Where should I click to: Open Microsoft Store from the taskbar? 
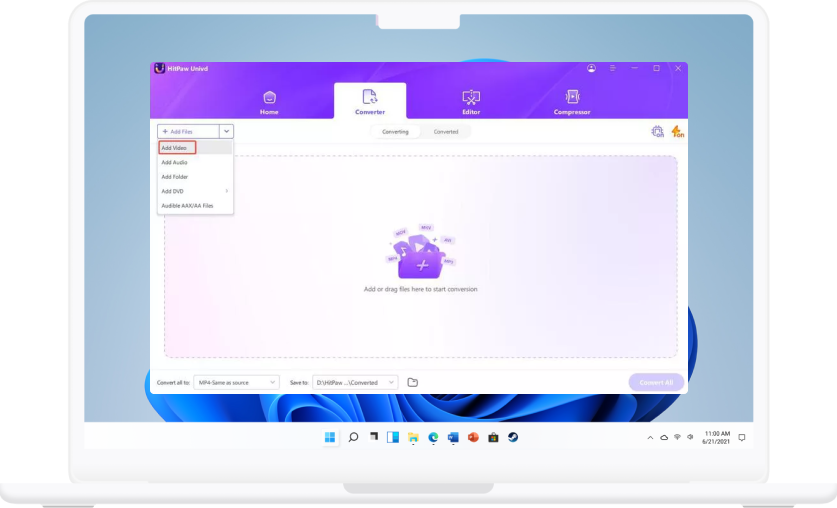point(493,438)
